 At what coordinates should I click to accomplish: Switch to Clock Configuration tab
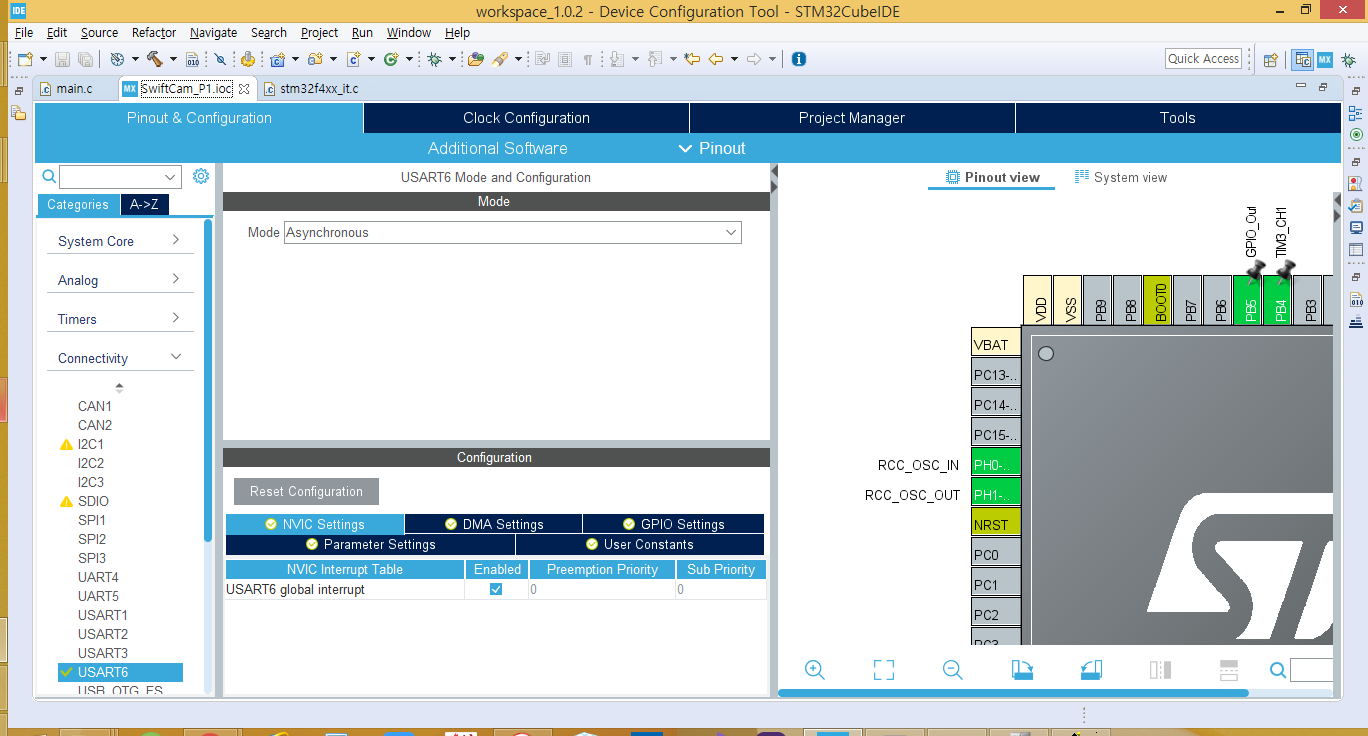click(526, 118)
